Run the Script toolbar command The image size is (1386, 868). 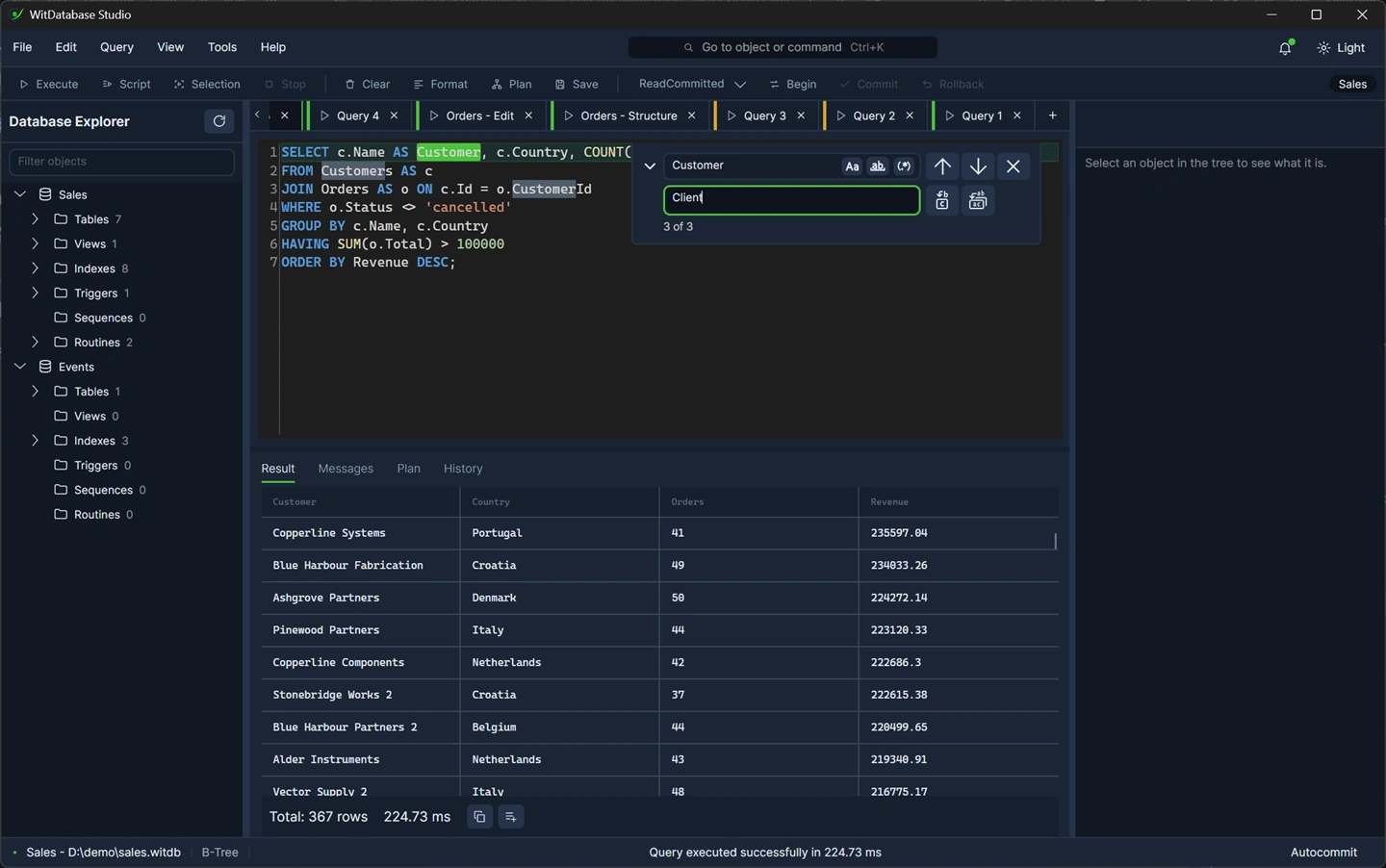pos(126,85)
